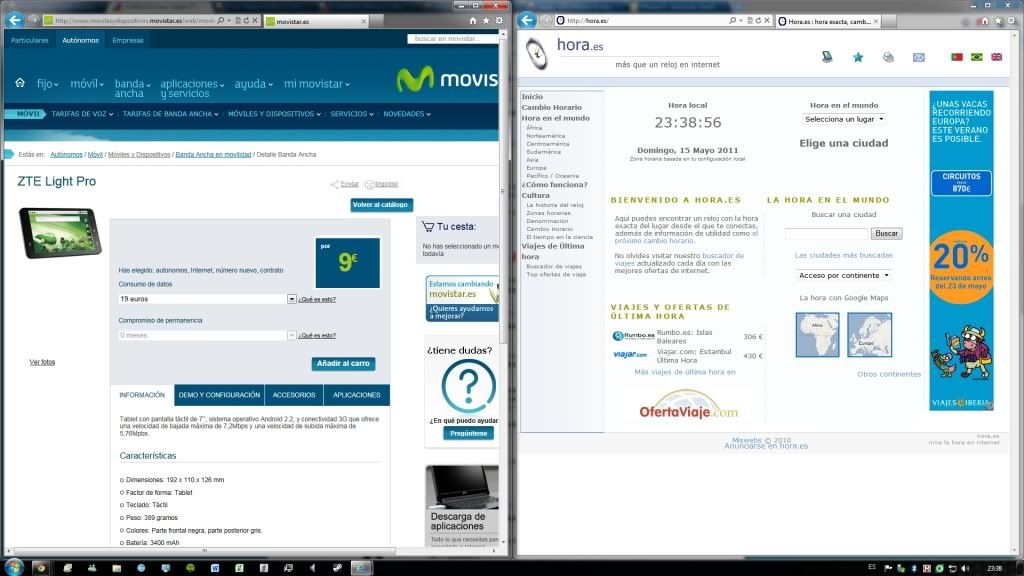The width and height of the screenshot is (1024, 576).
Task: Switch hora.es to the UK flag language
Action: 997,57
